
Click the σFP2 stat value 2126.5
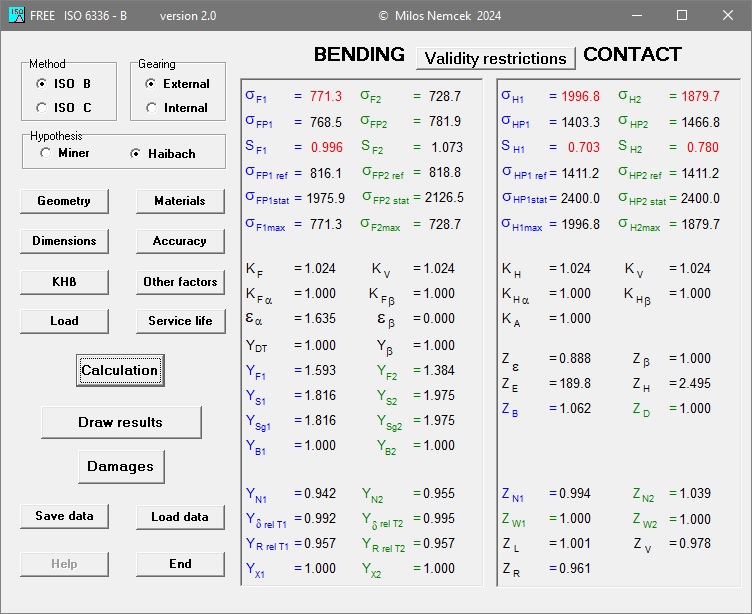click(x=444, y=198)
